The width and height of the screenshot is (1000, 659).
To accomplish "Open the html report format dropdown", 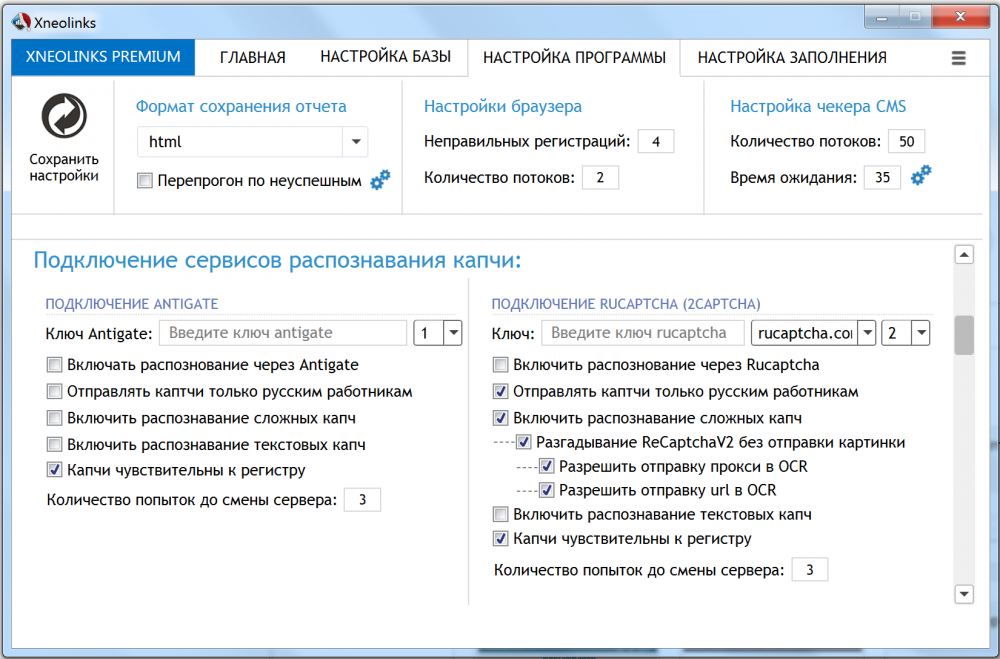I will 356,142.
